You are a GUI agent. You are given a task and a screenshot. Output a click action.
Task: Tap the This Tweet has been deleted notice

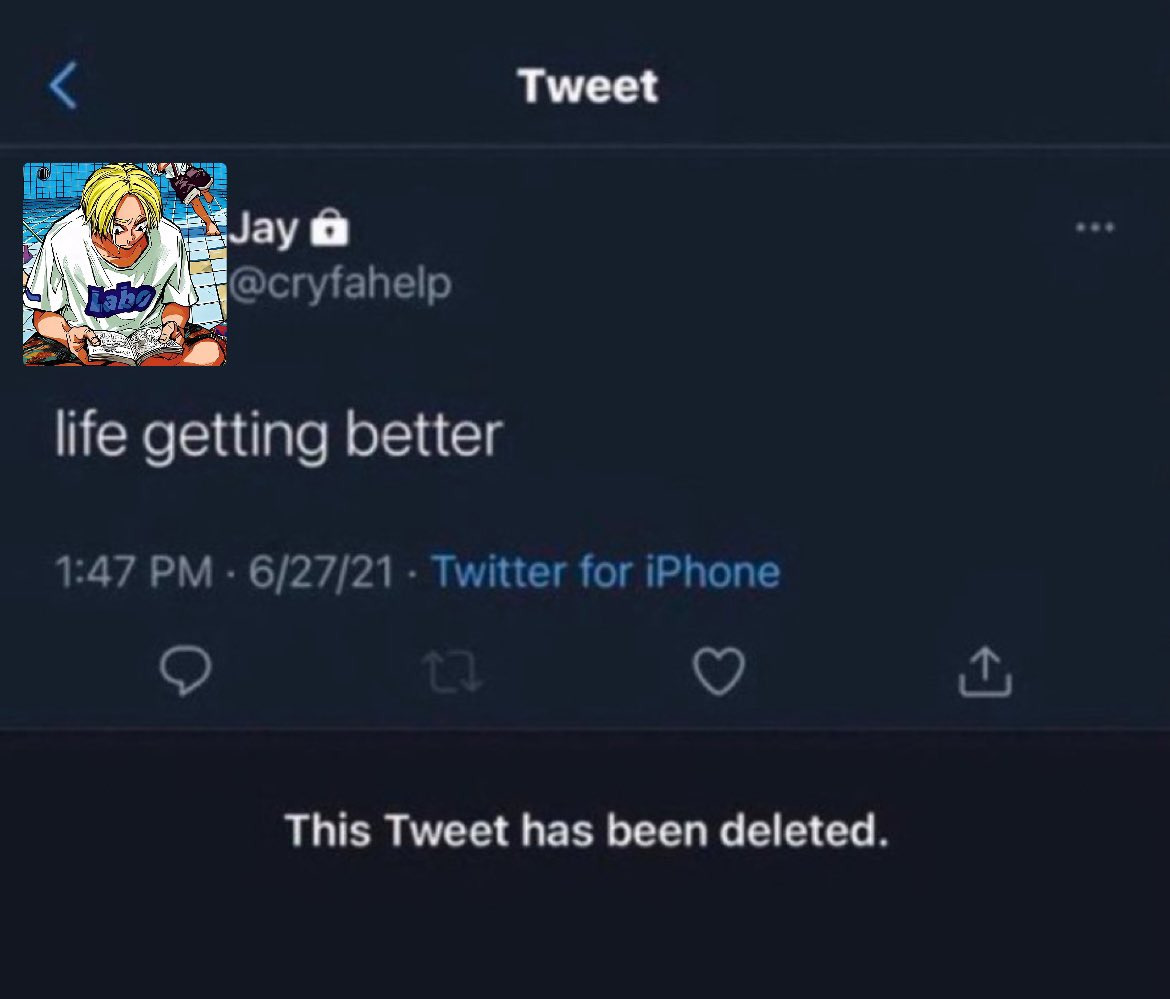point(586,830)
